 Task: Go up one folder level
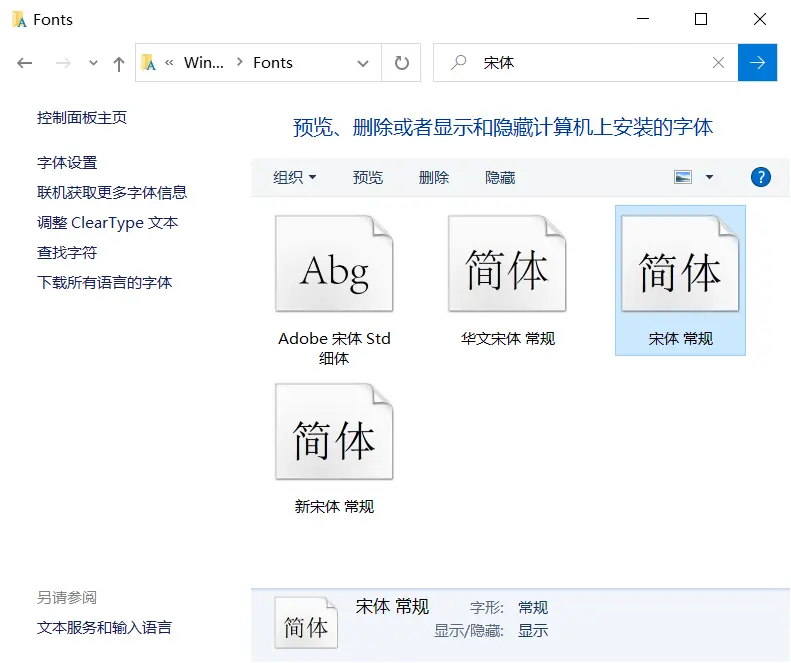(x=119, y=64)
